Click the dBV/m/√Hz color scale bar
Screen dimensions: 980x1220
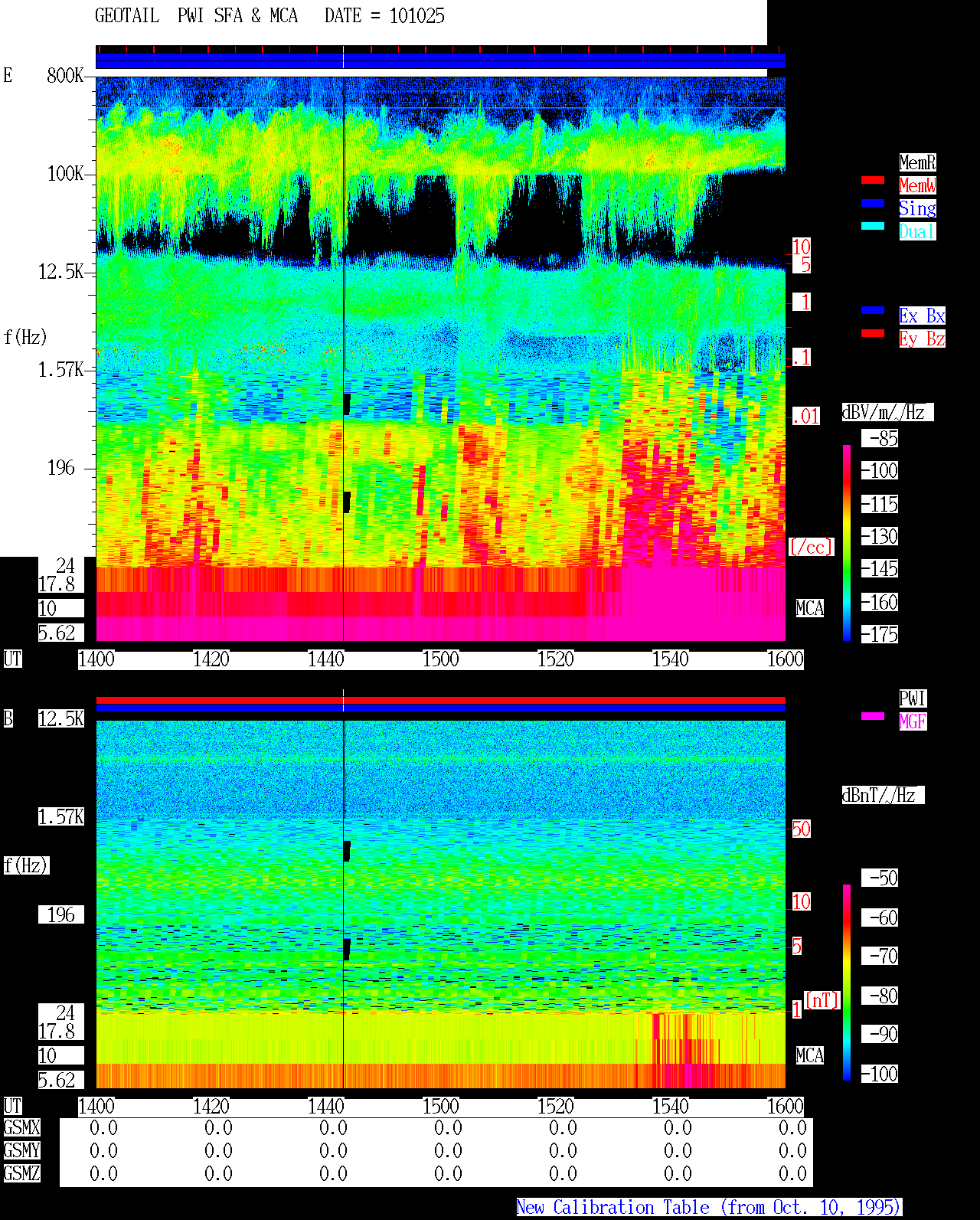(x=847, y=543)
